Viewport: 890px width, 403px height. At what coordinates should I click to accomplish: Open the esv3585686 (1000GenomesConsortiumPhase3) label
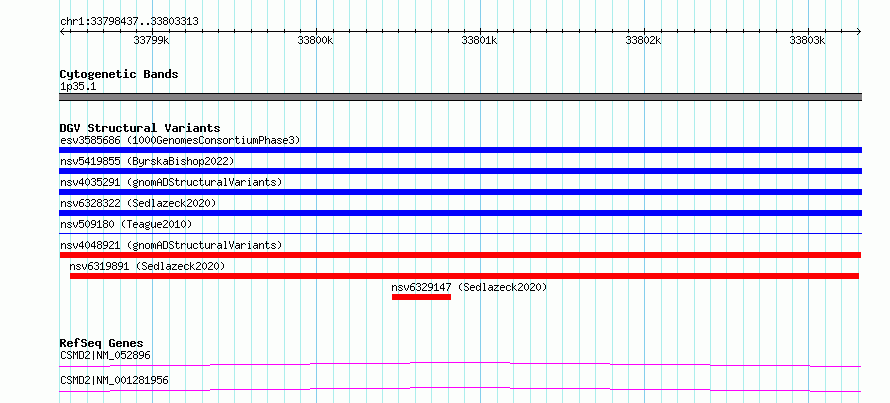[x=180, y=140]
